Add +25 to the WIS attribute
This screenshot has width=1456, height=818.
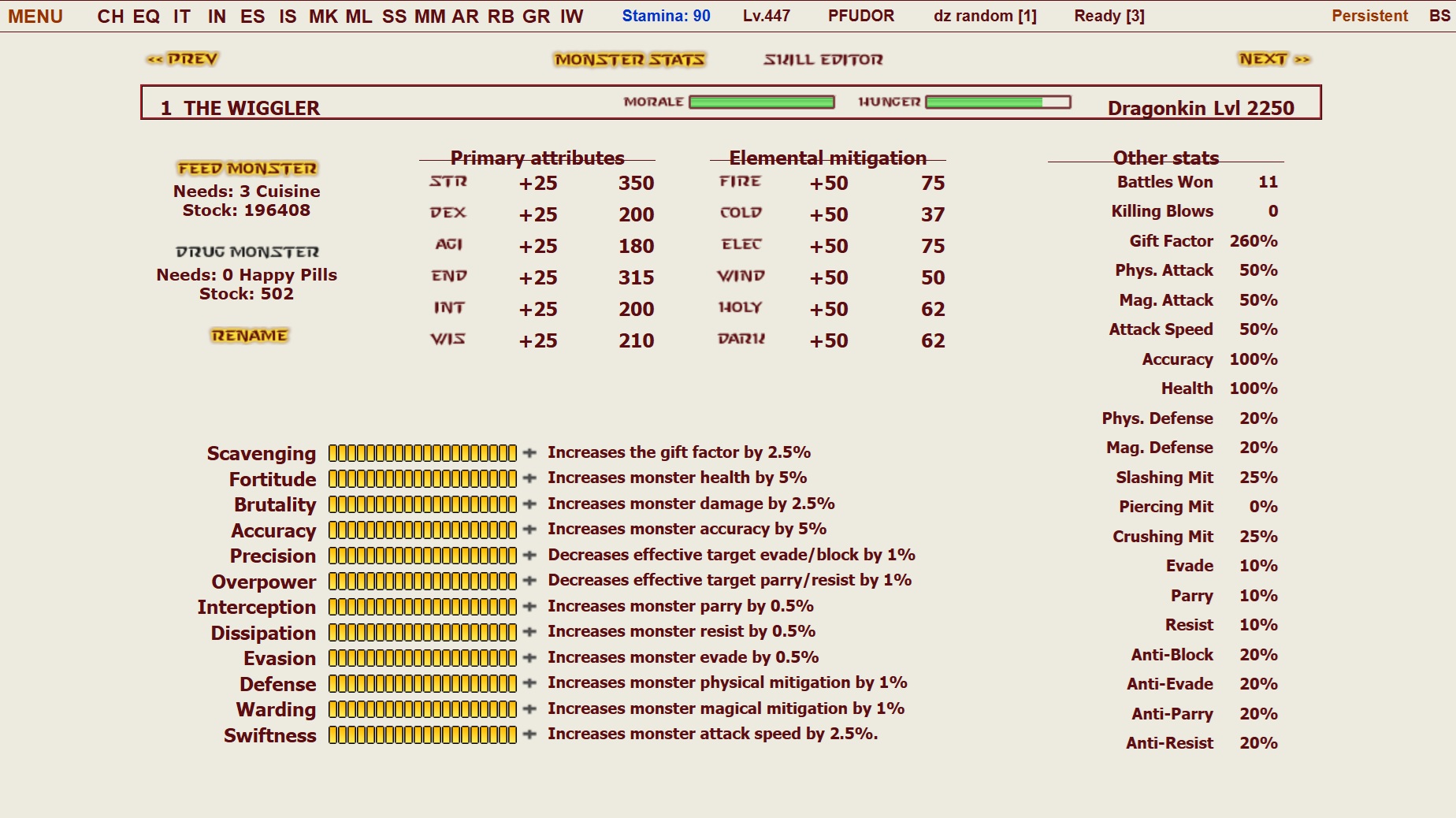(x=537, y=341)
